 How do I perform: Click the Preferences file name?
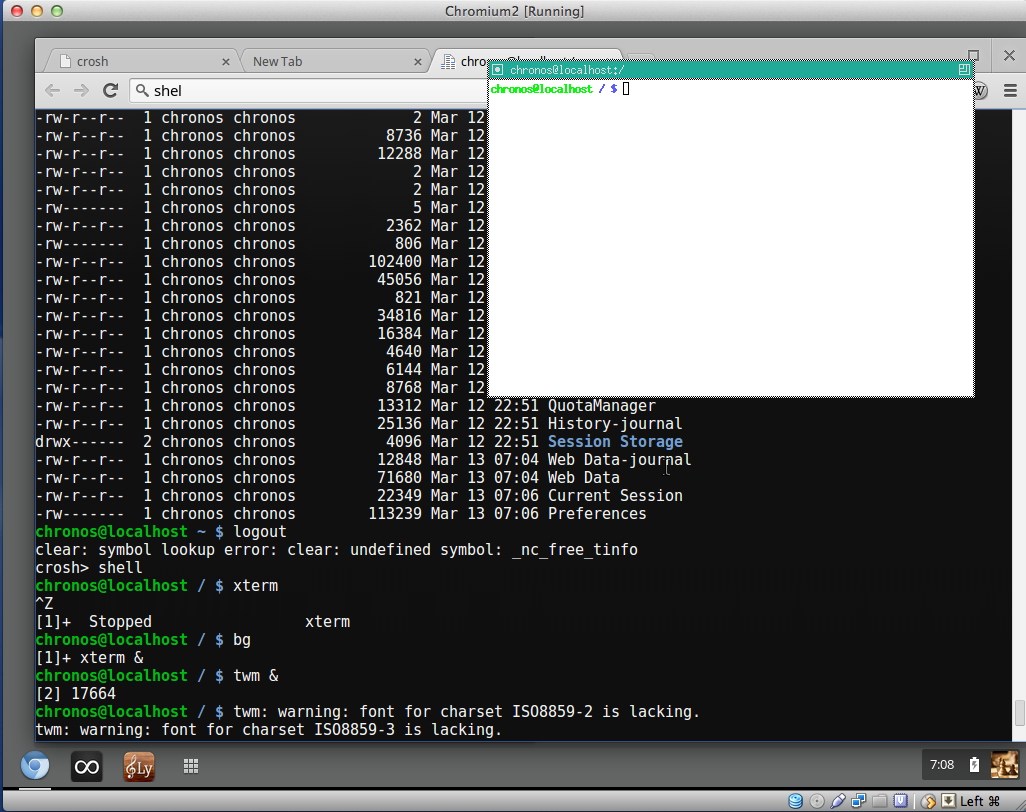[x=597, y=514]
